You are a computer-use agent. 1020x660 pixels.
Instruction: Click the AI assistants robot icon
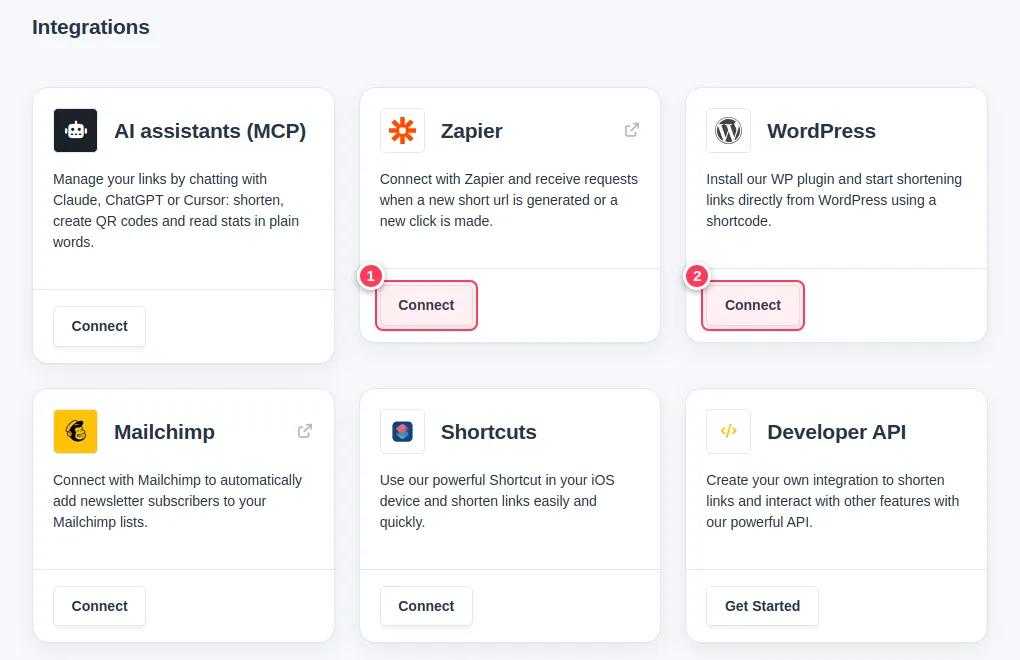[x=75, y=131]
